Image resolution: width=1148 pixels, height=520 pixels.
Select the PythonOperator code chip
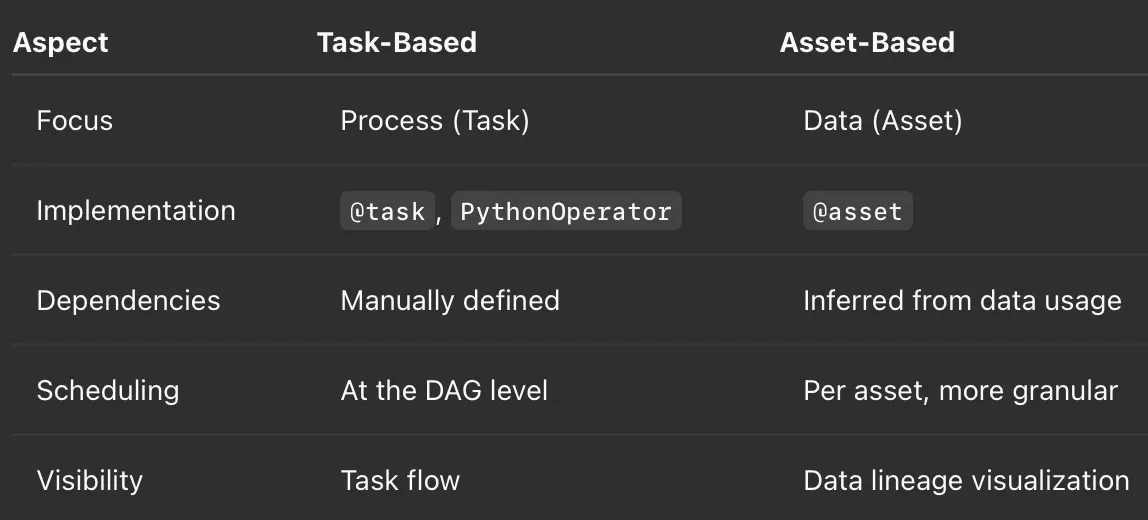pos(565,212)
